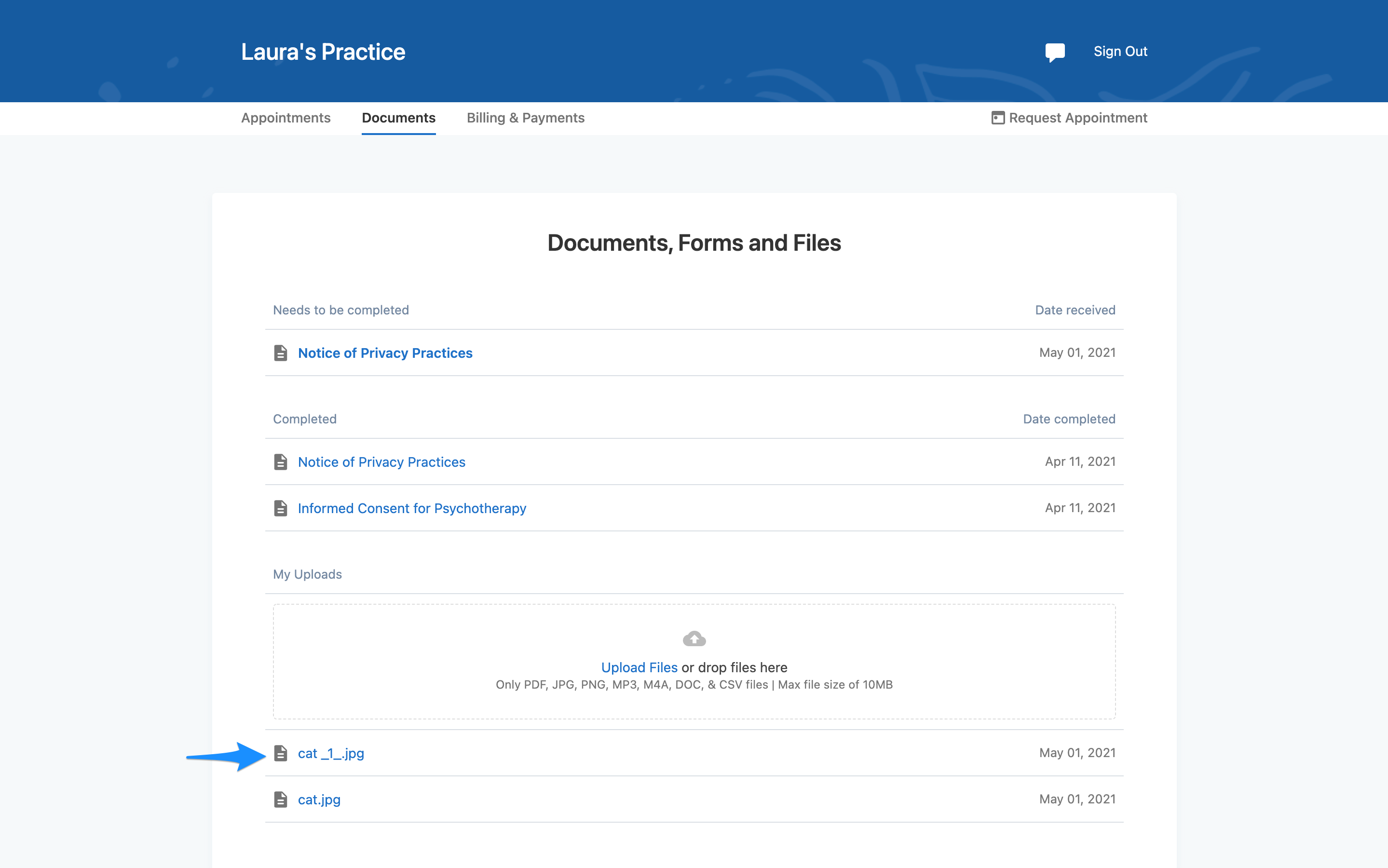Screen dimensions: 1388x868
Task: Switch to the Billing & Payments tab
Action: 526,118
